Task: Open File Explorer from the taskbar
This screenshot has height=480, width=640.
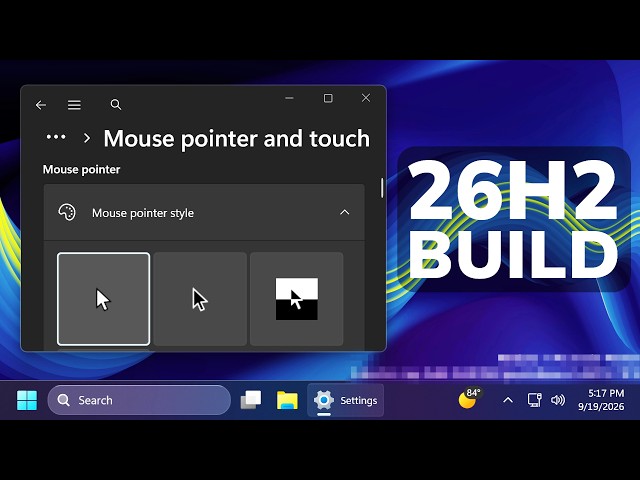Action: 287,400
